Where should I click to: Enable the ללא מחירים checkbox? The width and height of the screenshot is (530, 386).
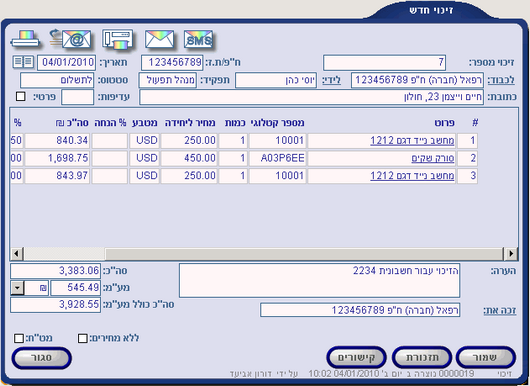(x=82, y=338)
